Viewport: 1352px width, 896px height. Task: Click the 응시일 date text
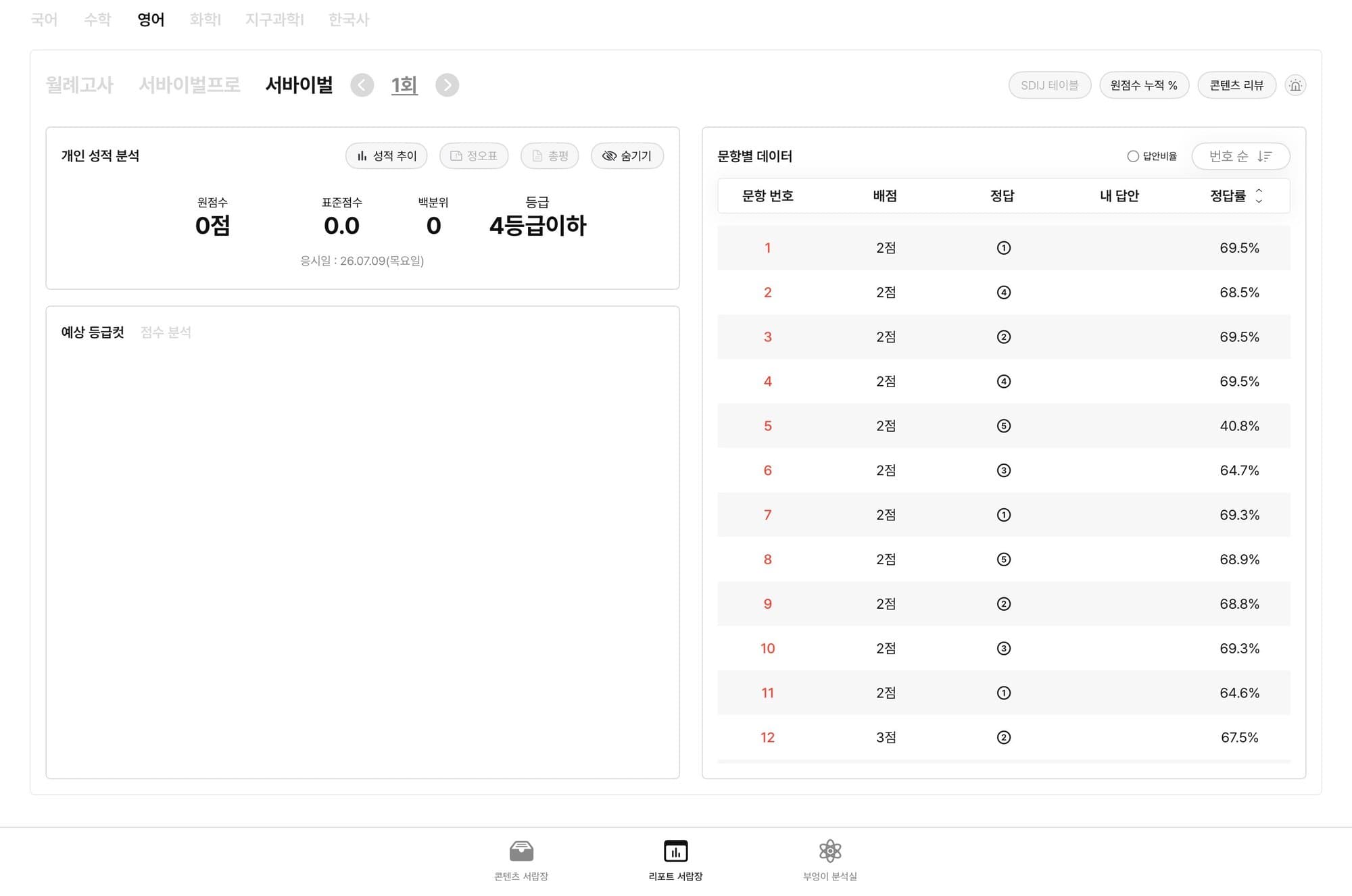pos(362,261)
